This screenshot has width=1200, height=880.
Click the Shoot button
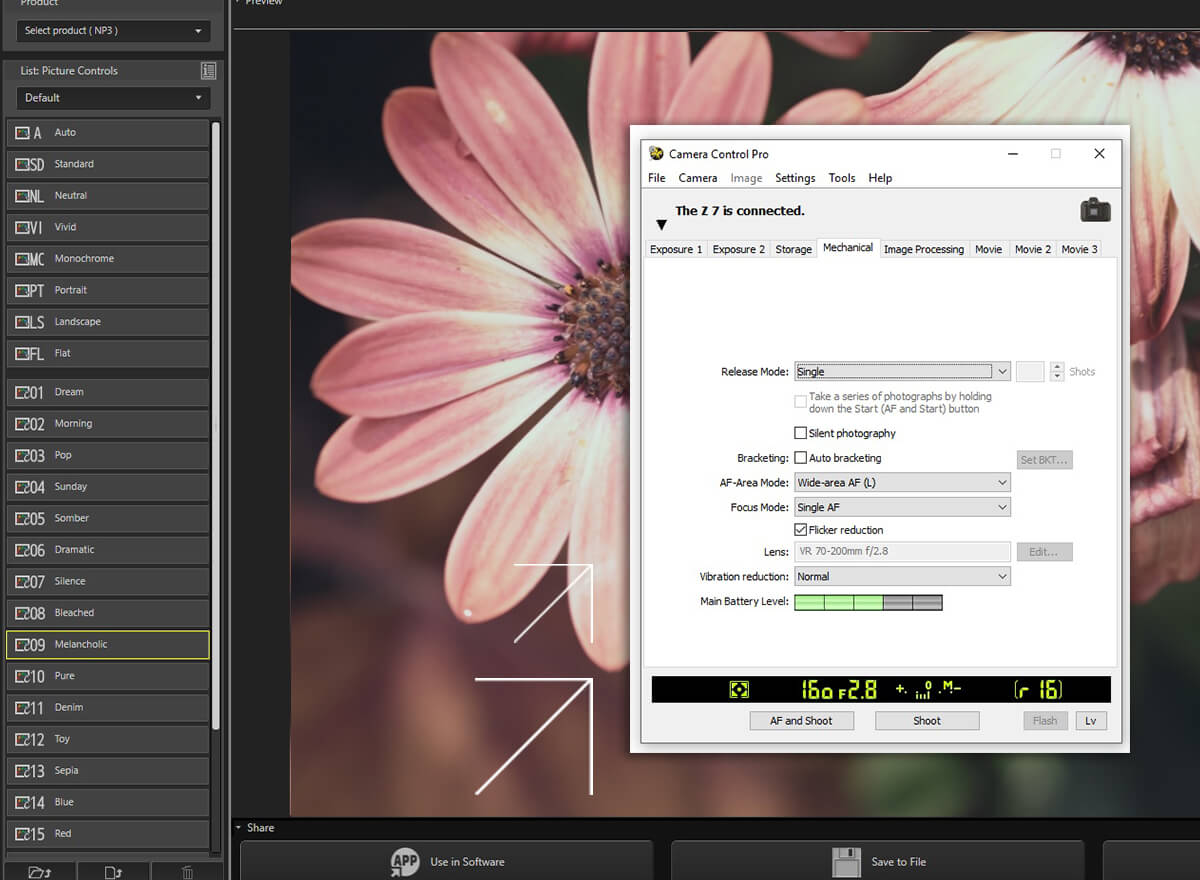(927, 720)
